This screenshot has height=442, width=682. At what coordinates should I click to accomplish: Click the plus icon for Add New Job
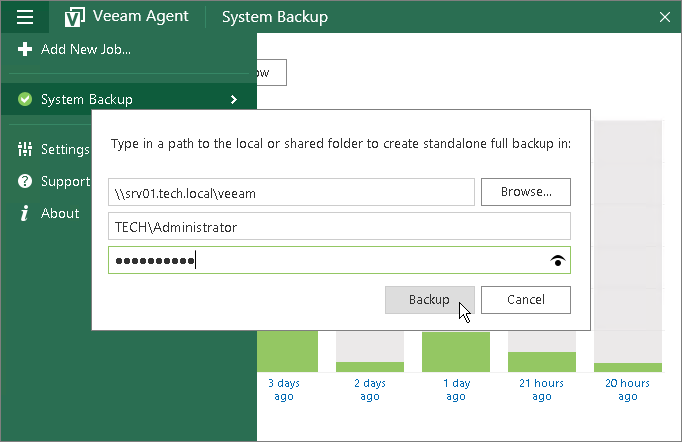coord(25,49)
